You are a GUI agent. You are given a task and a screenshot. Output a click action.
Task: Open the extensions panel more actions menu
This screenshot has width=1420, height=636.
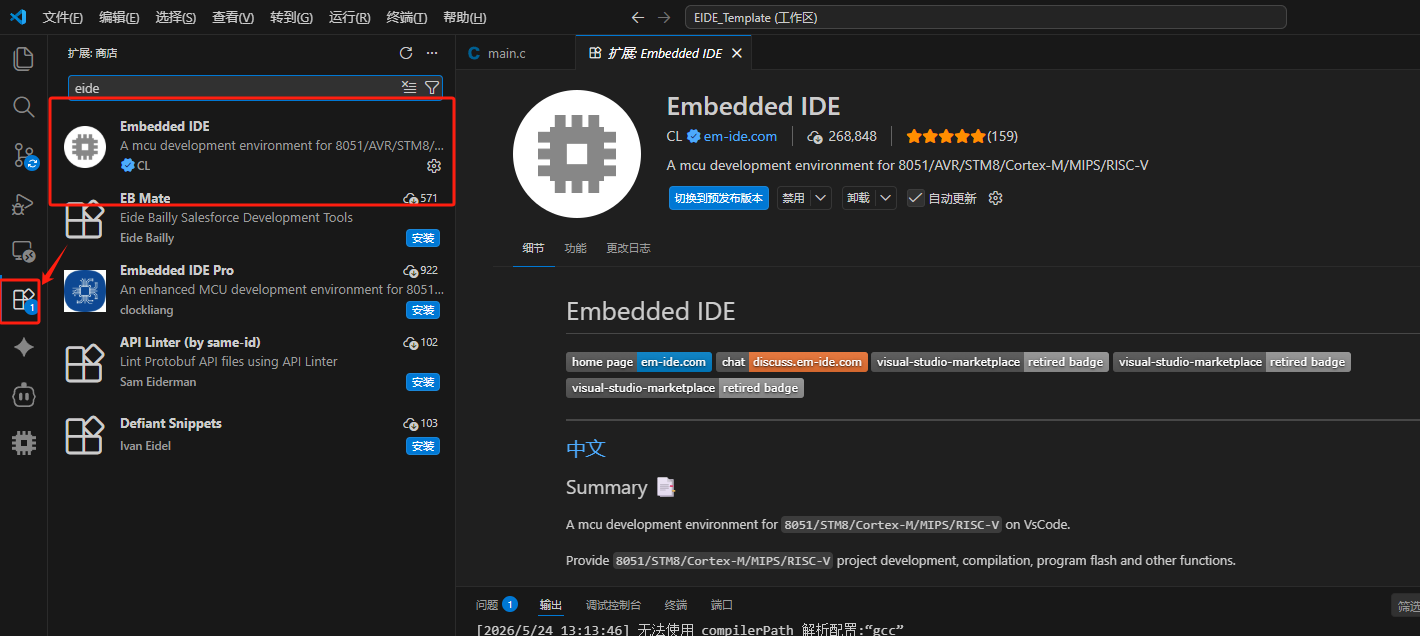[432, 53]
